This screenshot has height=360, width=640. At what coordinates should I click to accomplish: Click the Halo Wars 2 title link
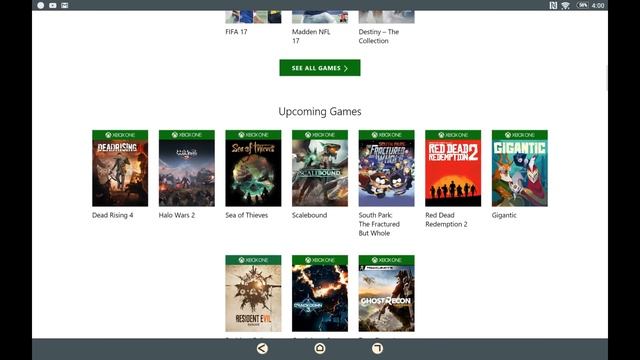177,215
